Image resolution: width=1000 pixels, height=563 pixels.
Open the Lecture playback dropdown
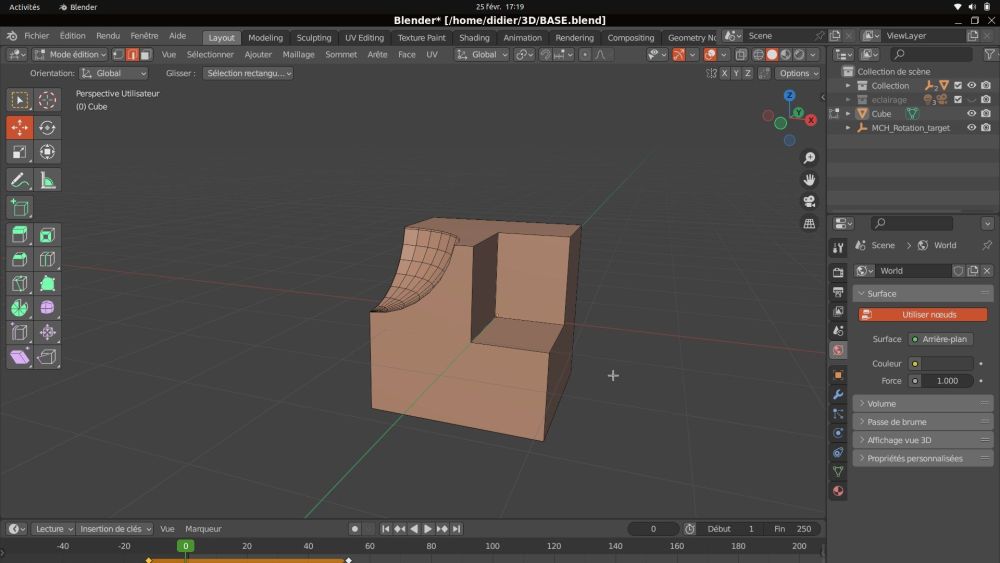pyautogui.click(x=53, y=529)
